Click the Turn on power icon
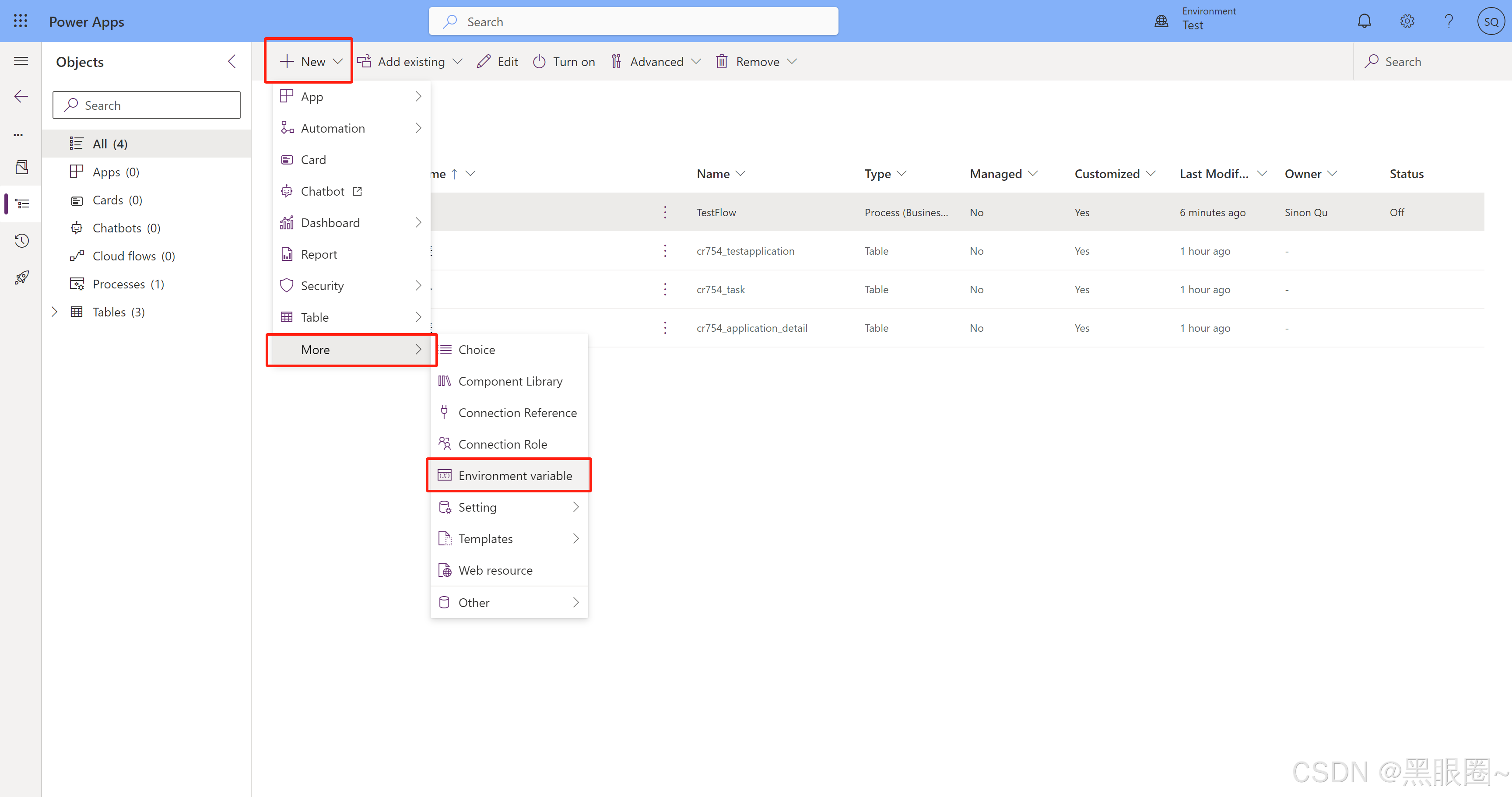The width and height of the screenshot is (1512, 797). 539,61
